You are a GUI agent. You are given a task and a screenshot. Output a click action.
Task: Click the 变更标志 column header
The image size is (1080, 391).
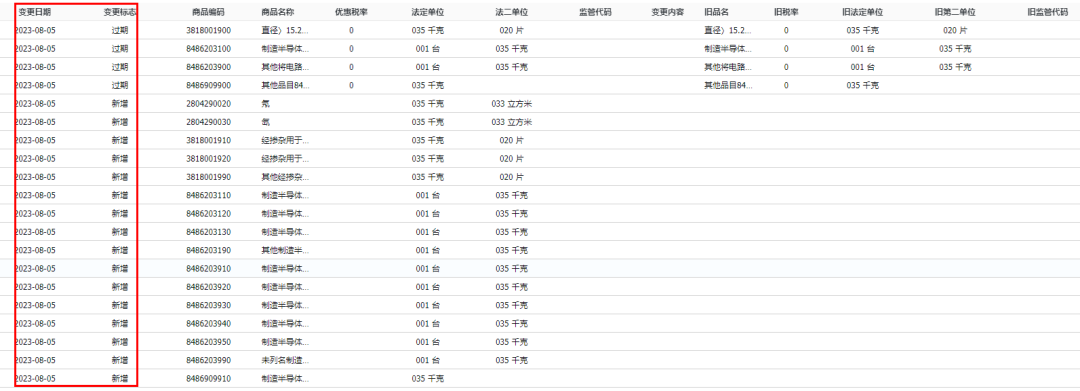click(x=120, y=12)
